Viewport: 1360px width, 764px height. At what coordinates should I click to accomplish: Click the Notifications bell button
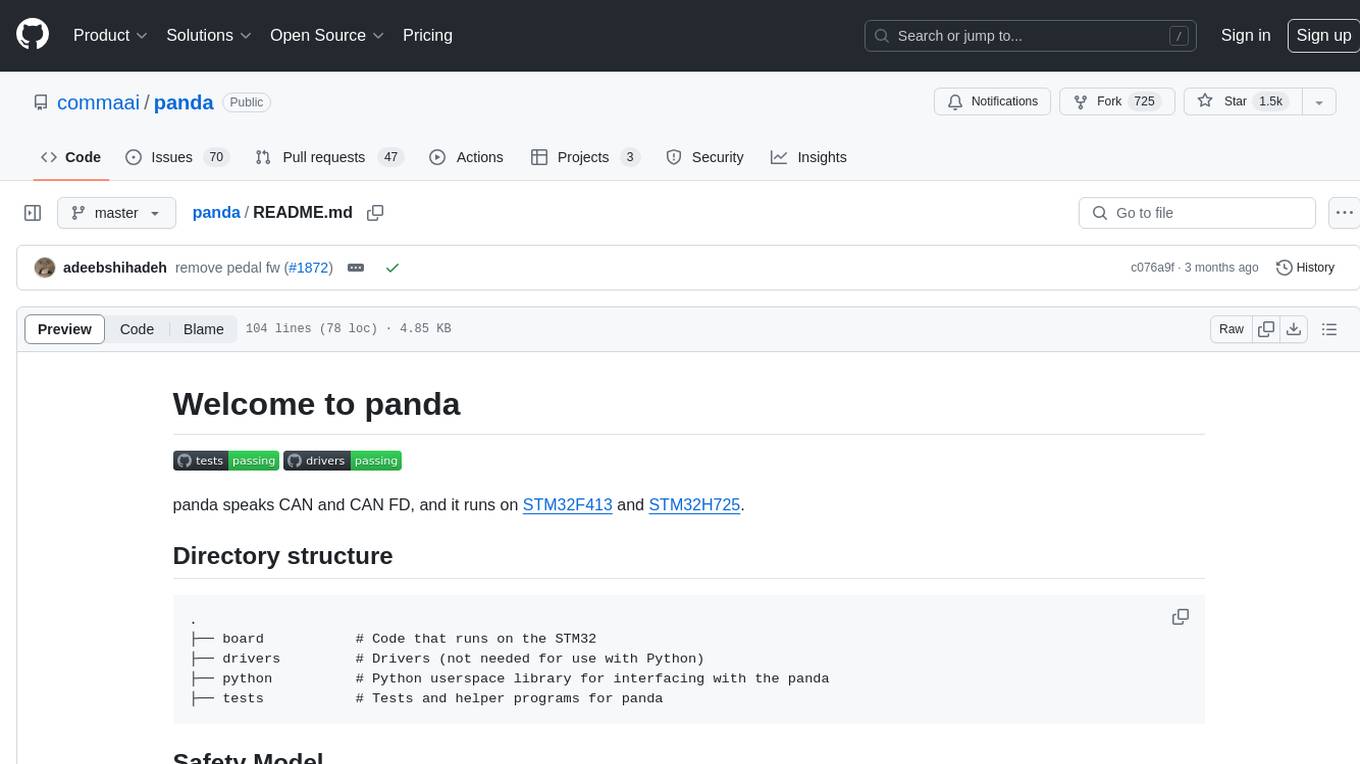(x=993, y=101)
